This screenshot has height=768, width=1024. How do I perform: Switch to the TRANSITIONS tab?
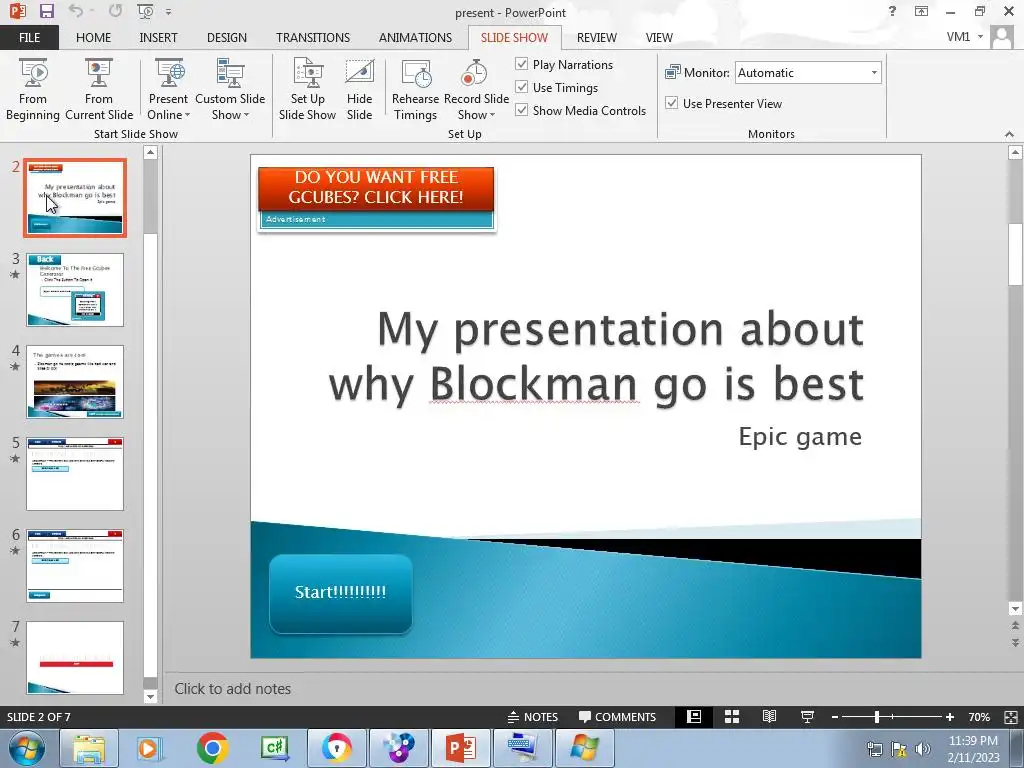click(x=313, y=37)
